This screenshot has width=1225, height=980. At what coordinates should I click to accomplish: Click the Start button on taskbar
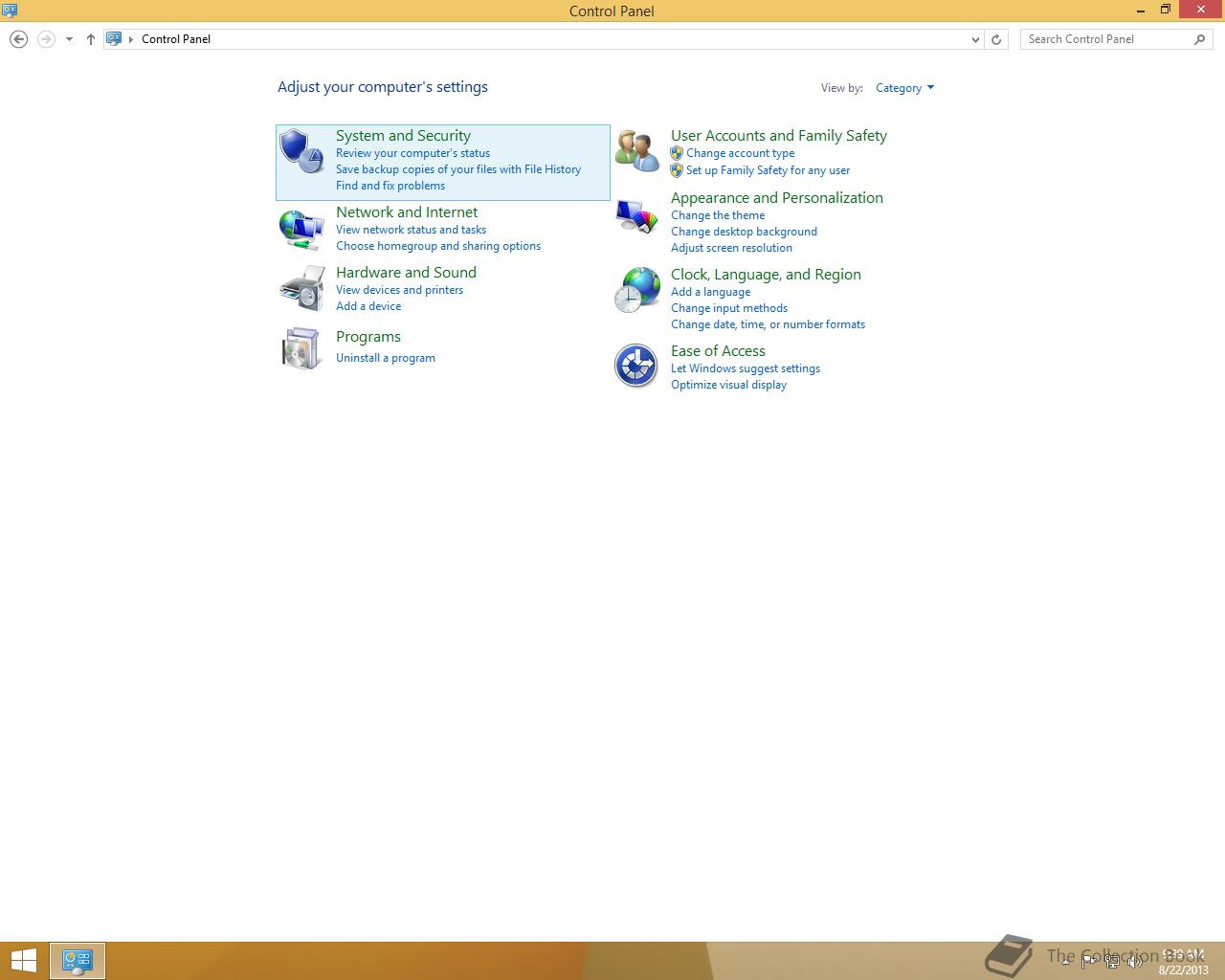[x=23, y=961]
